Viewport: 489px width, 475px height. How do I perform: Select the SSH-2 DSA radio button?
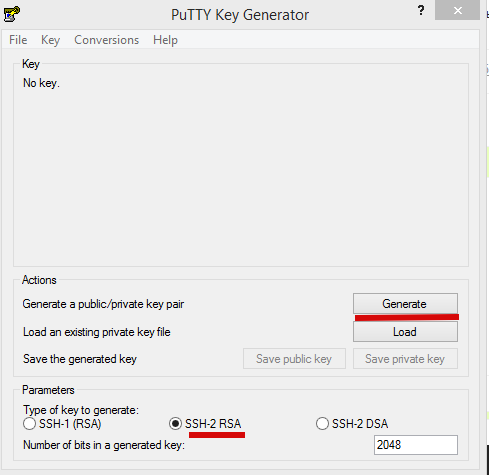pyautogui.click(x=322, y=424)
